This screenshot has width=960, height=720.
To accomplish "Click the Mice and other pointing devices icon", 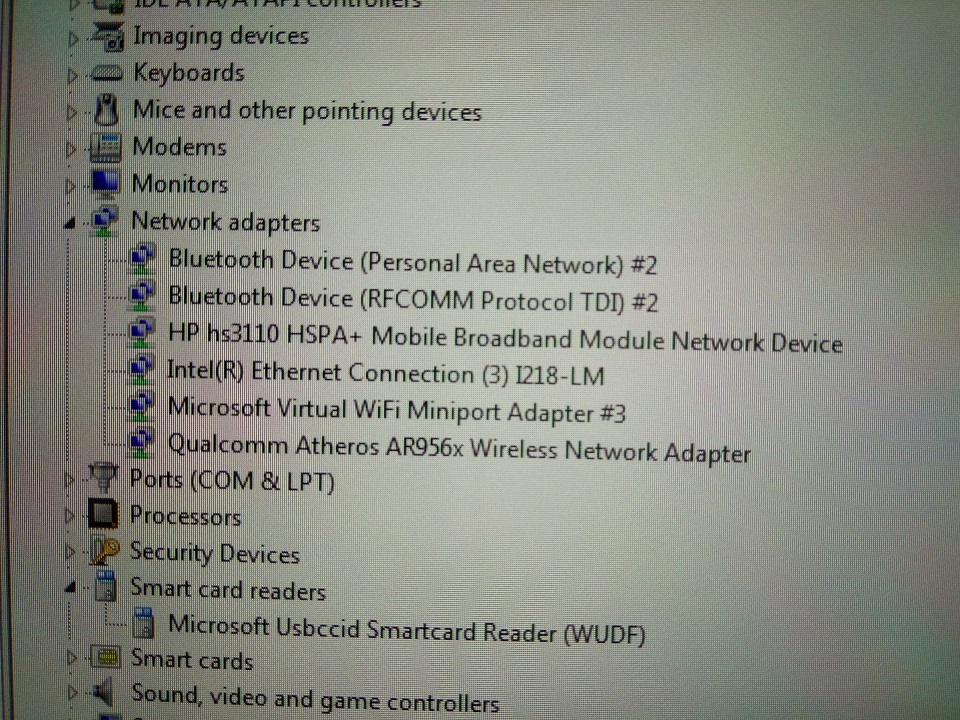I will tap(107, 110).
